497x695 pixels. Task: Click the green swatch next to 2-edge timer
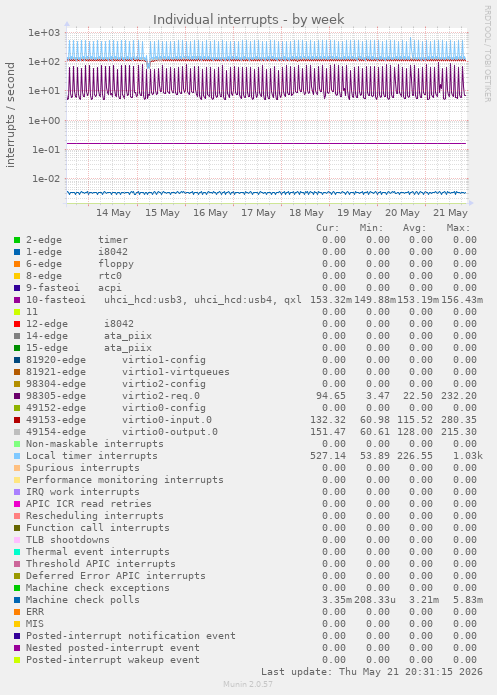(x=17, y=240)
